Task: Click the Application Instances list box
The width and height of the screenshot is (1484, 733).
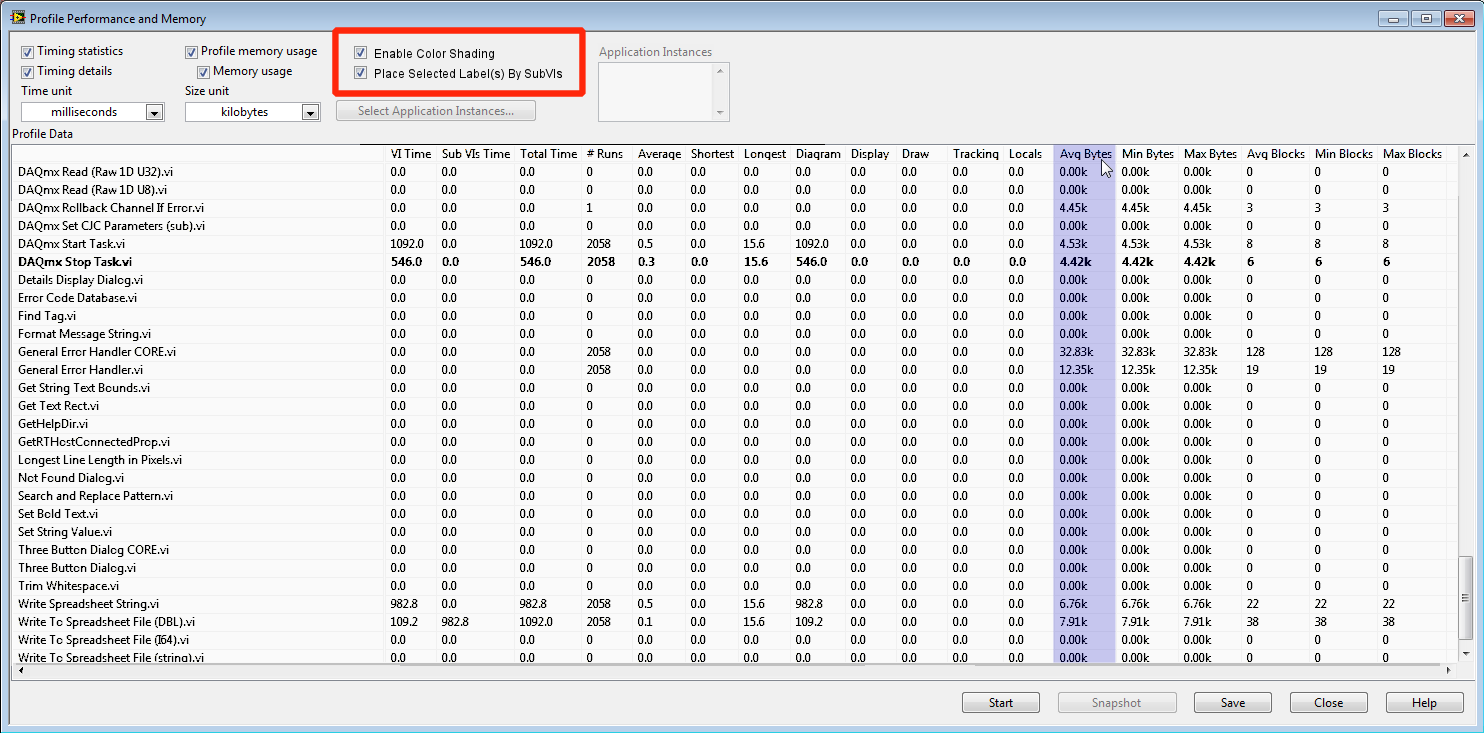Action: point(656,91)
